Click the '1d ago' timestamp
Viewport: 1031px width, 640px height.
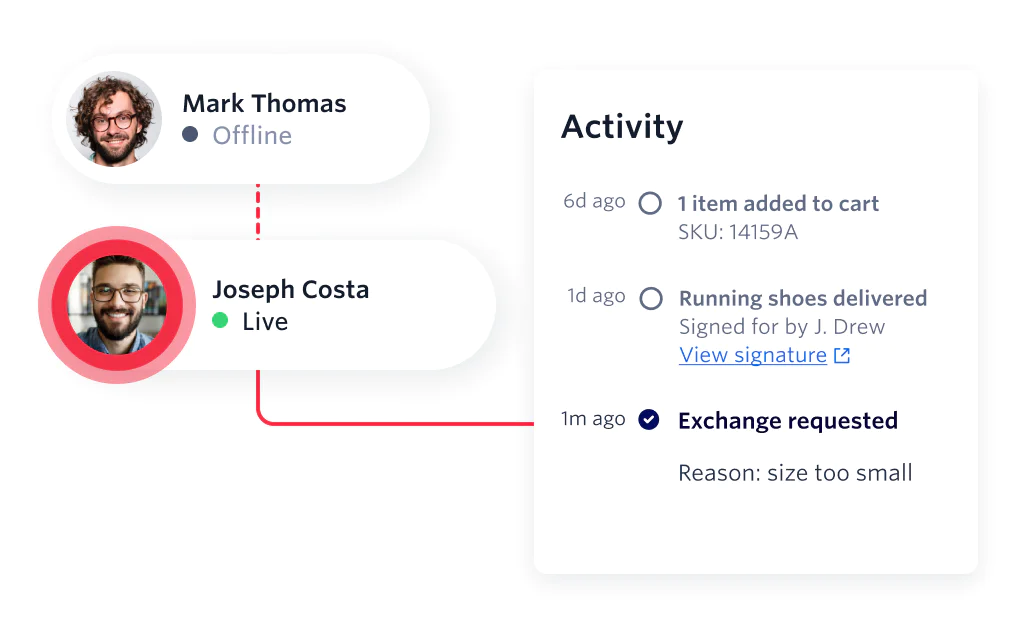(596, 296)
